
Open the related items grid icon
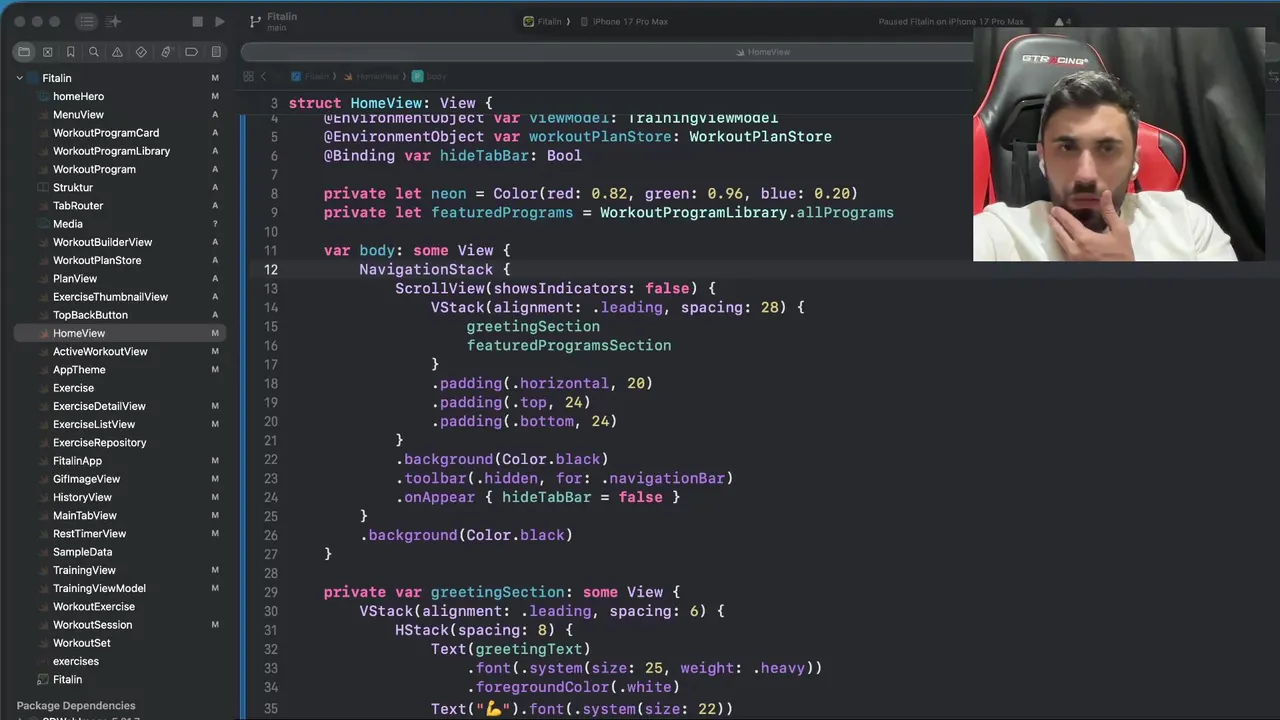tap(248, 76)
